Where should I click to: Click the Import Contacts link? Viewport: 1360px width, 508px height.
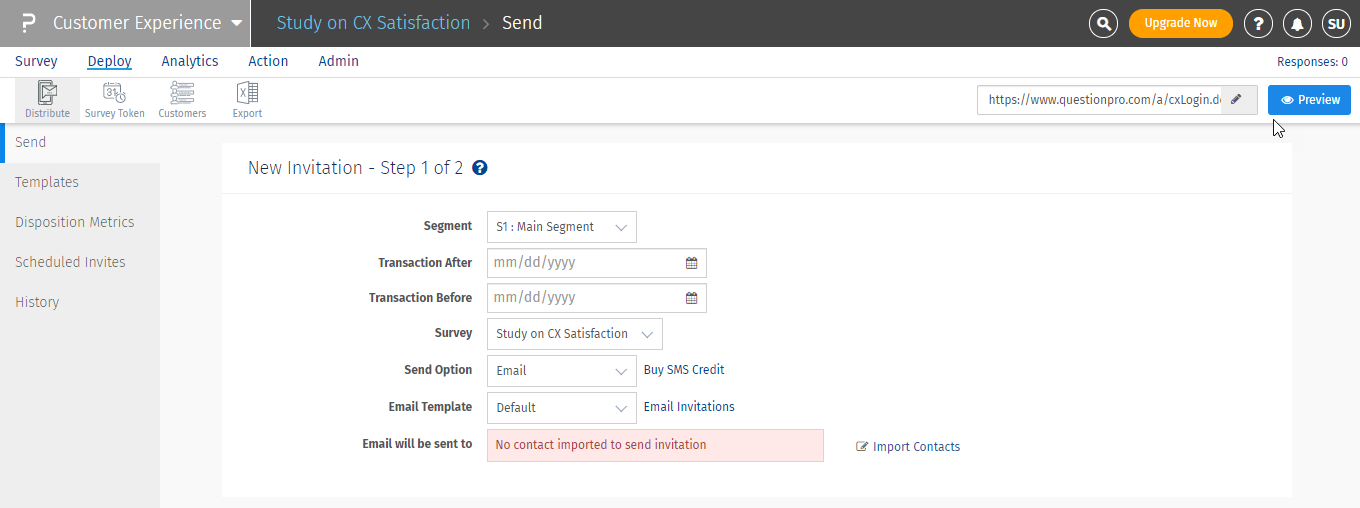[915, 447]
